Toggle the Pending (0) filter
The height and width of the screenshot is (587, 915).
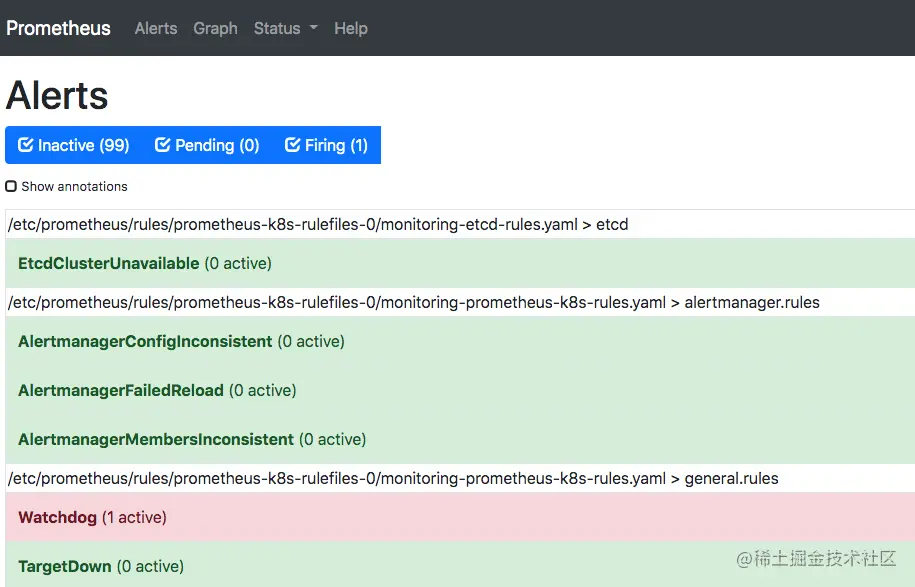(x=207, y=145)
